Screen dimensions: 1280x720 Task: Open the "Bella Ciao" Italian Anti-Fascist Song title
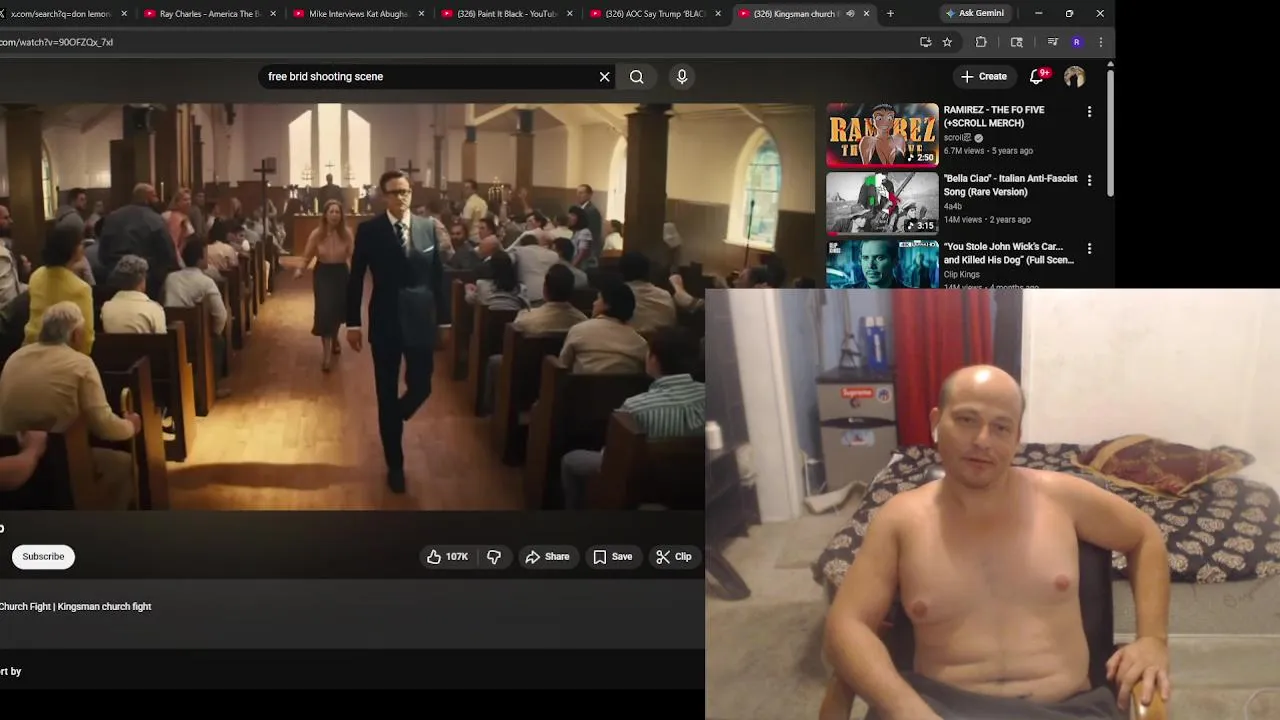1010,185
